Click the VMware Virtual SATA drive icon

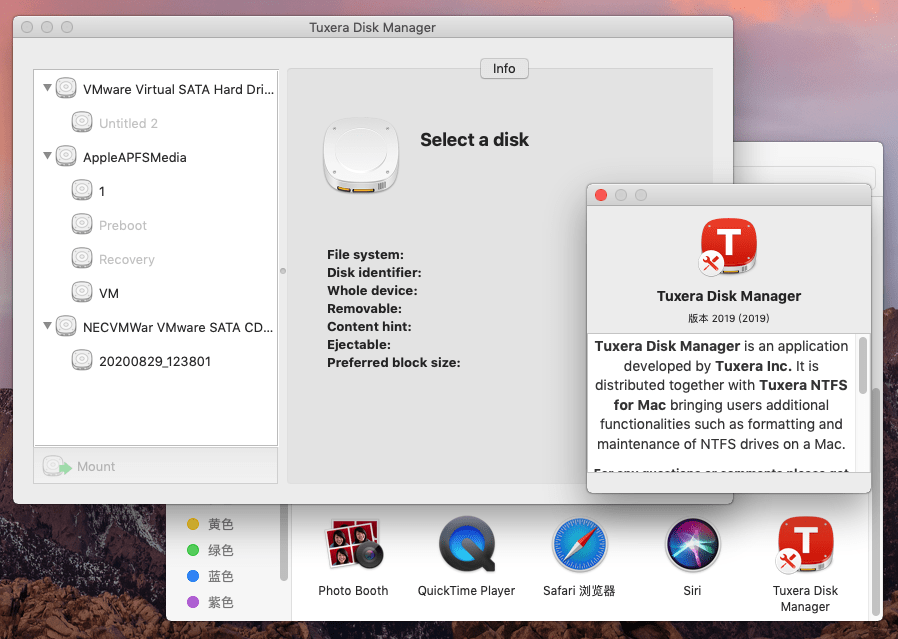[x=66, y=88]
